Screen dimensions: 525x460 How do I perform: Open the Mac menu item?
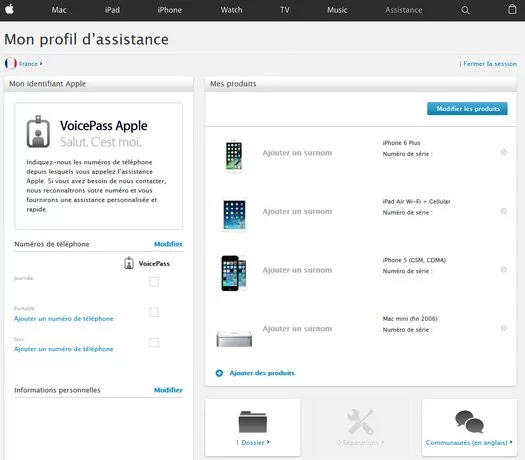[x=59, y=10]
